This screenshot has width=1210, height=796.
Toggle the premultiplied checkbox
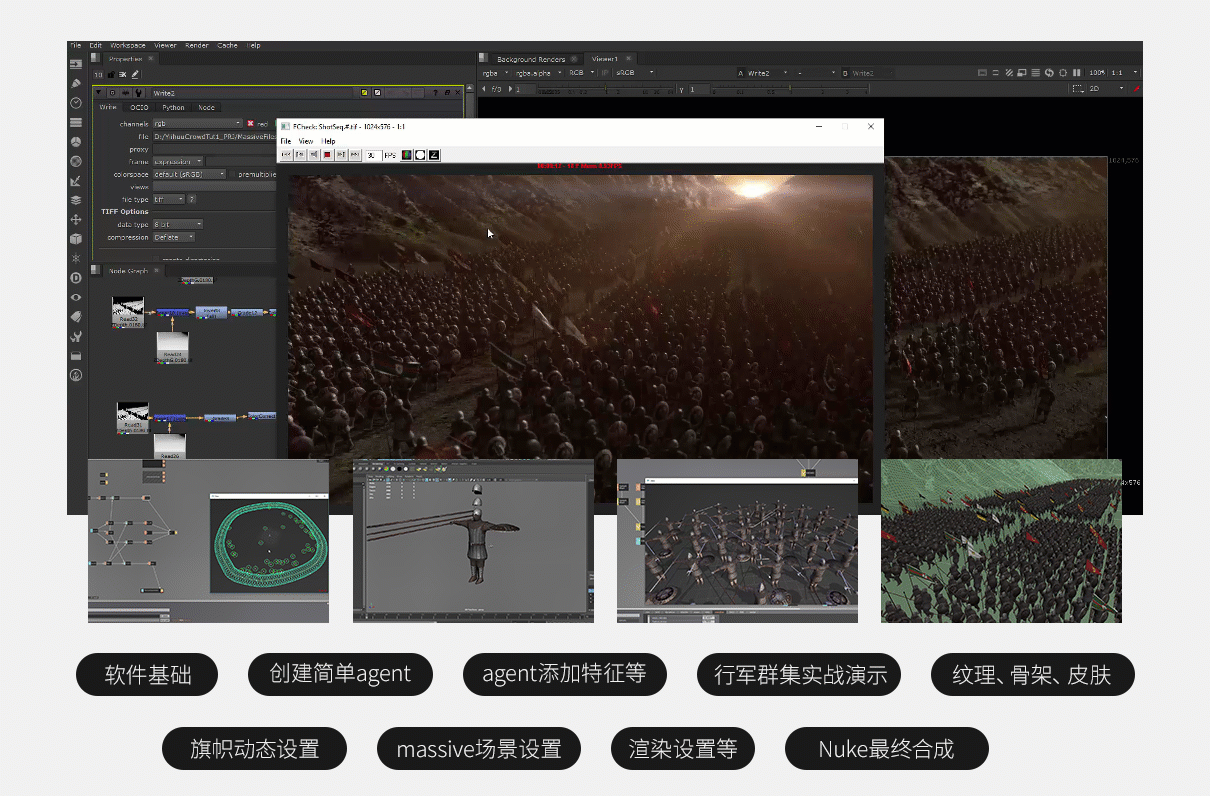[x=232, y=174]
